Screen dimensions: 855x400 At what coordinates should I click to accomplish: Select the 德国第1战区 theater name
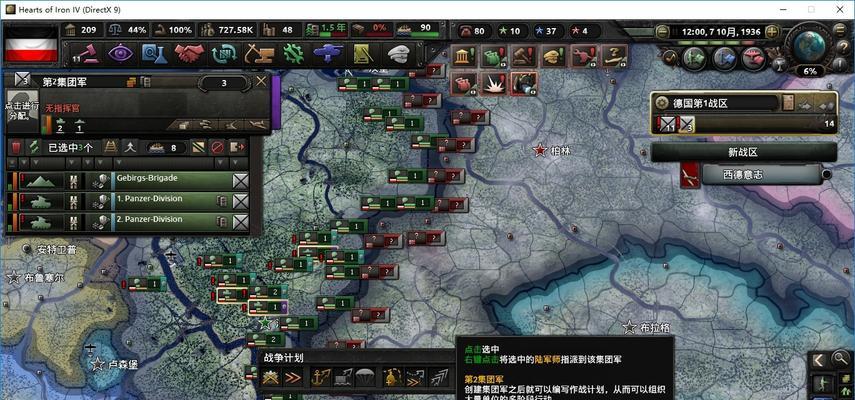[700, 102]
